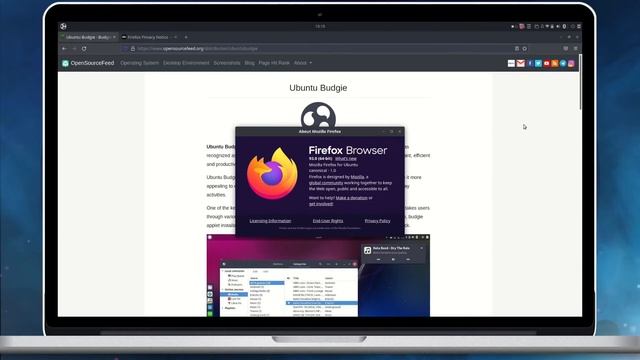The image size is (640, 360).
Task: Click the page vertical scrollbar
Action: click(580, 82)
